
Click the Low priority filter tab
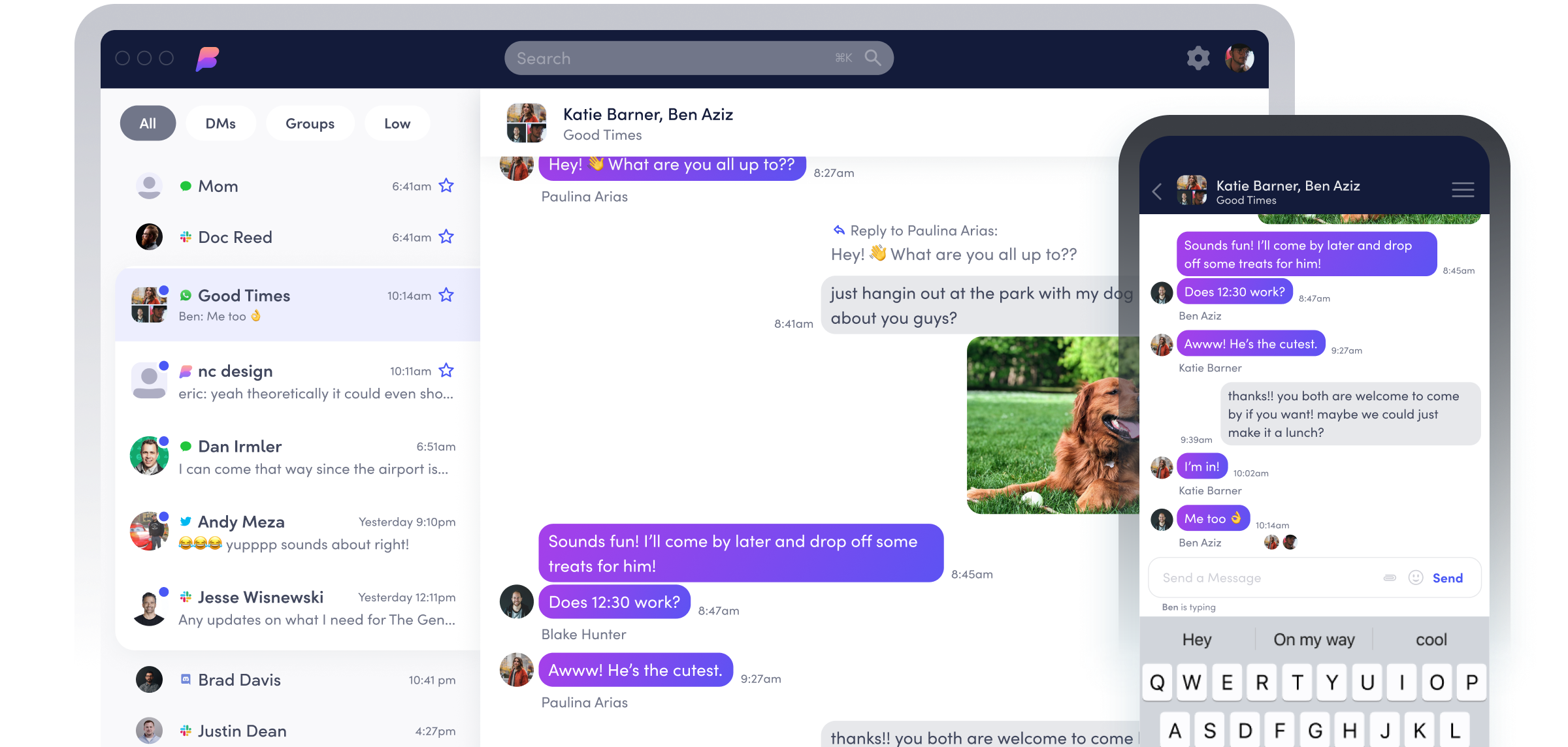(x=397, y=122)
